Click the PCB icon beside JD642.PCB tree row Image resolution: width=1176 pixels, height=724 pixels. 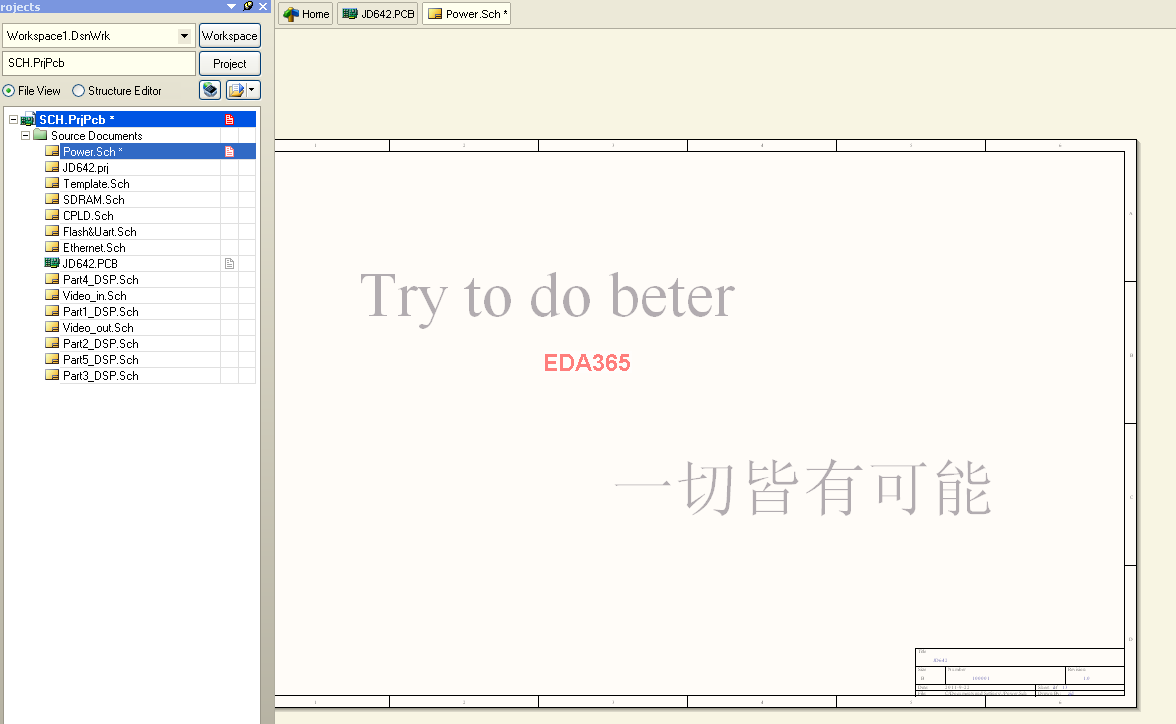pos(52,263)
